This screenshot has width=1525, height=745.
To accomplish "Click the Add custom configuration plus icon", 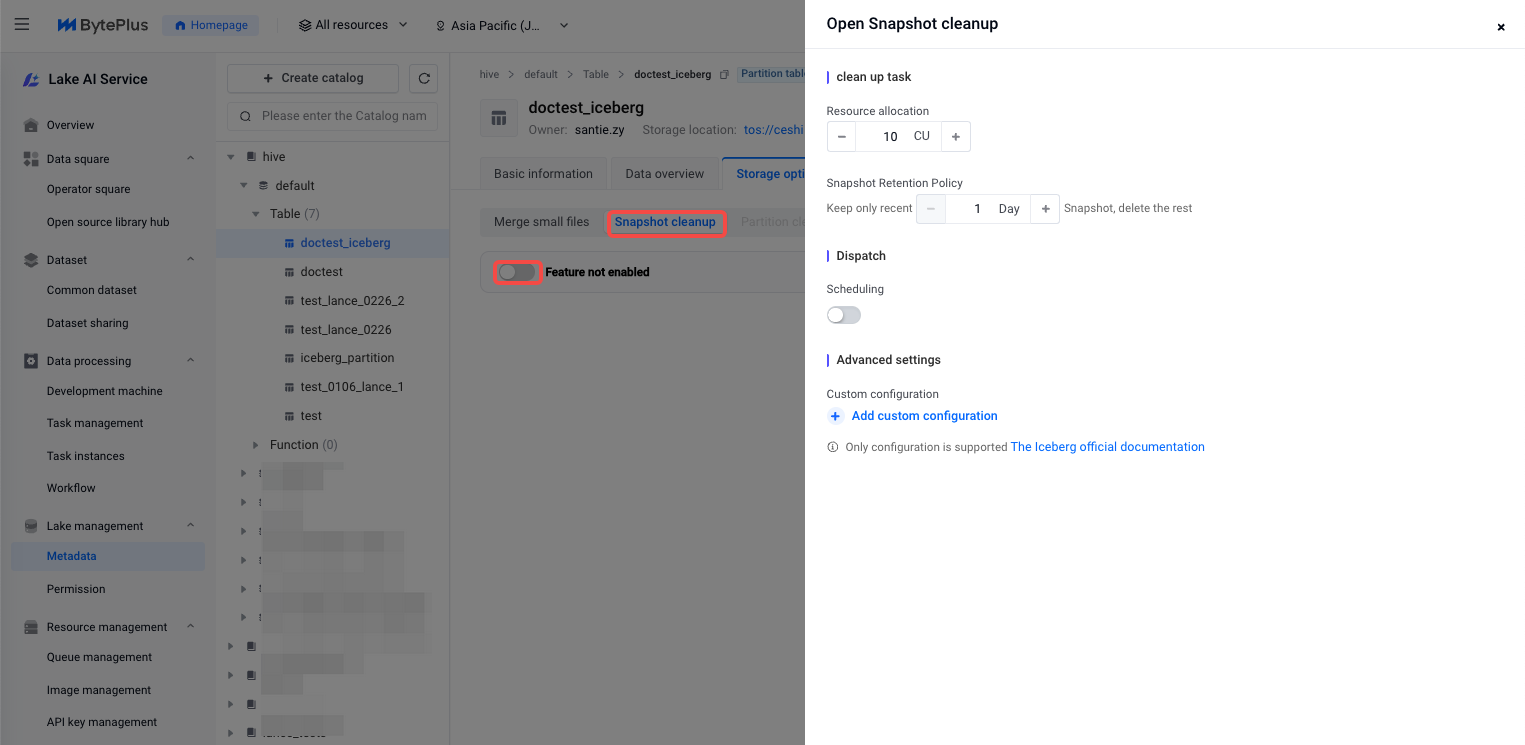I will click(x=836, y=416).
